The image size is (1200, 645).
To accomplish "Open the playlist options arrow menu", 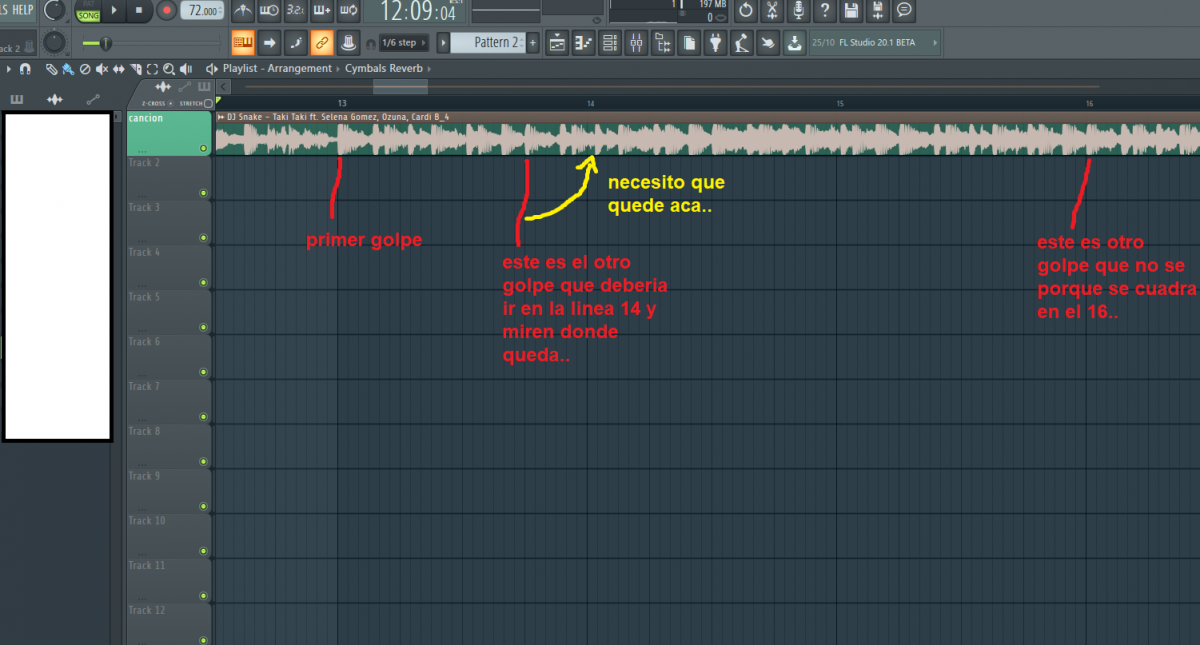I will click(9, 69).
